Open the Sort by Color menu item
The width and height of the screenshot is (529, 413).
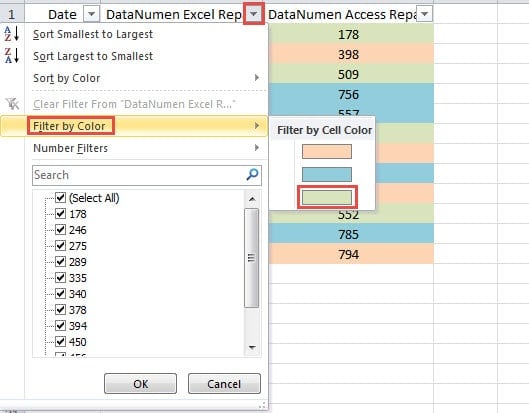(134, 78)
